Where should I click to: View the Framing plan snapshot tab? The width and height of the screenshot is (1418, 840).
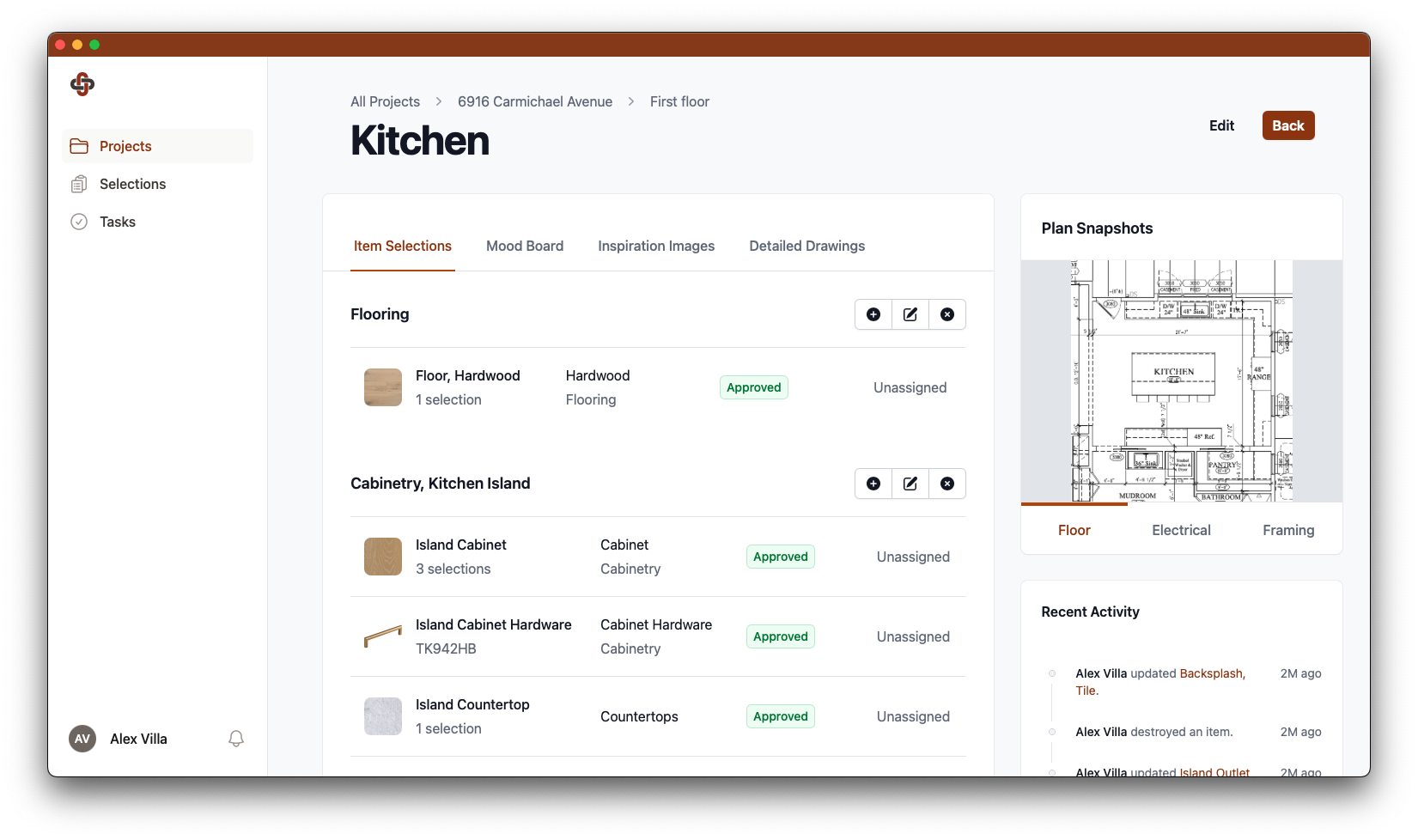pos(1287,530)
